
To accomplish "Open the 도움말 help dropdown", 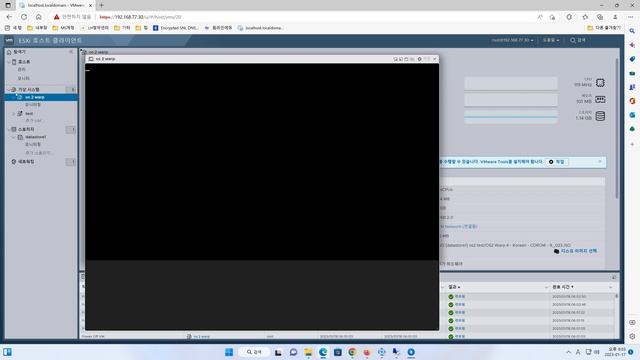I will (x=551, y=40).
